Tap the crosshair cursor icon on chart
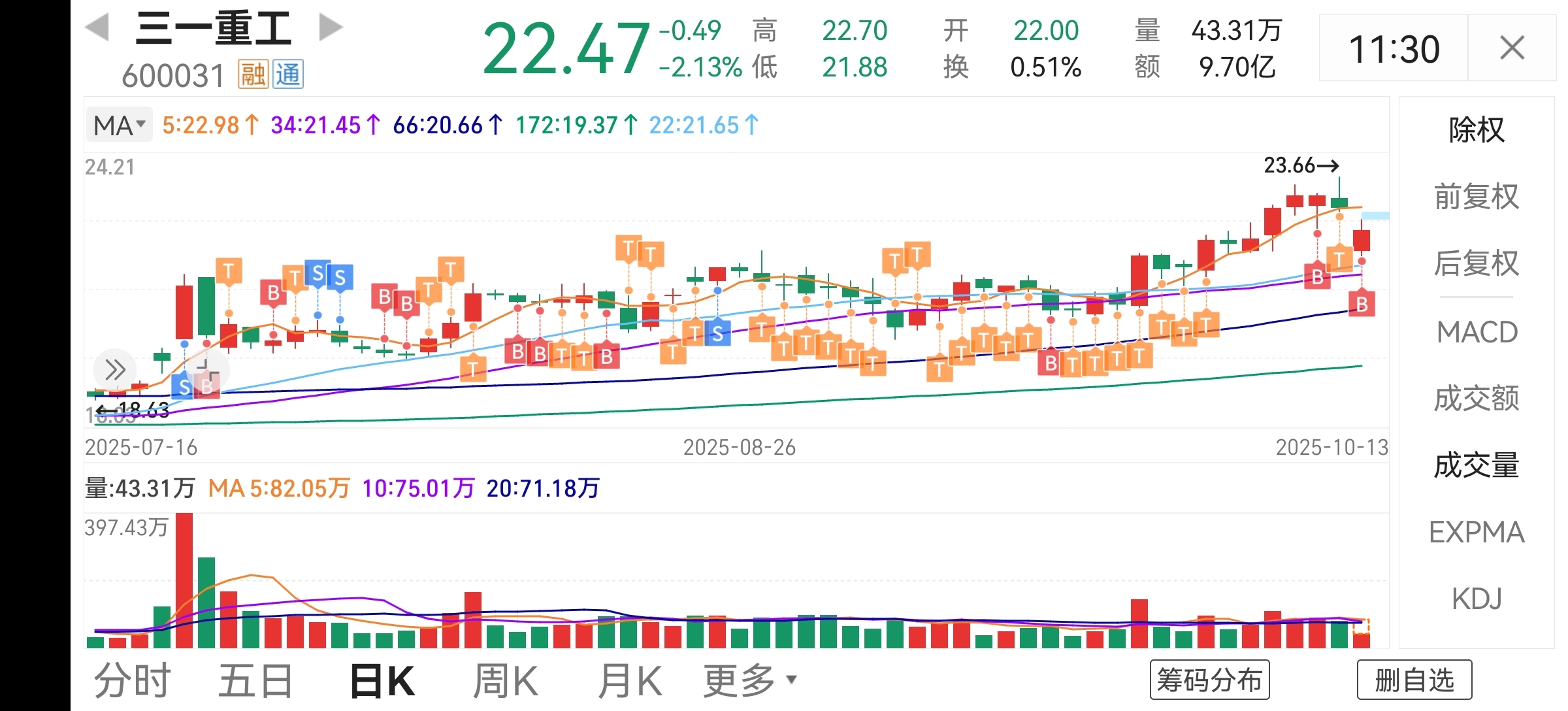The image size is (1568, 711). tap(208, 371)
